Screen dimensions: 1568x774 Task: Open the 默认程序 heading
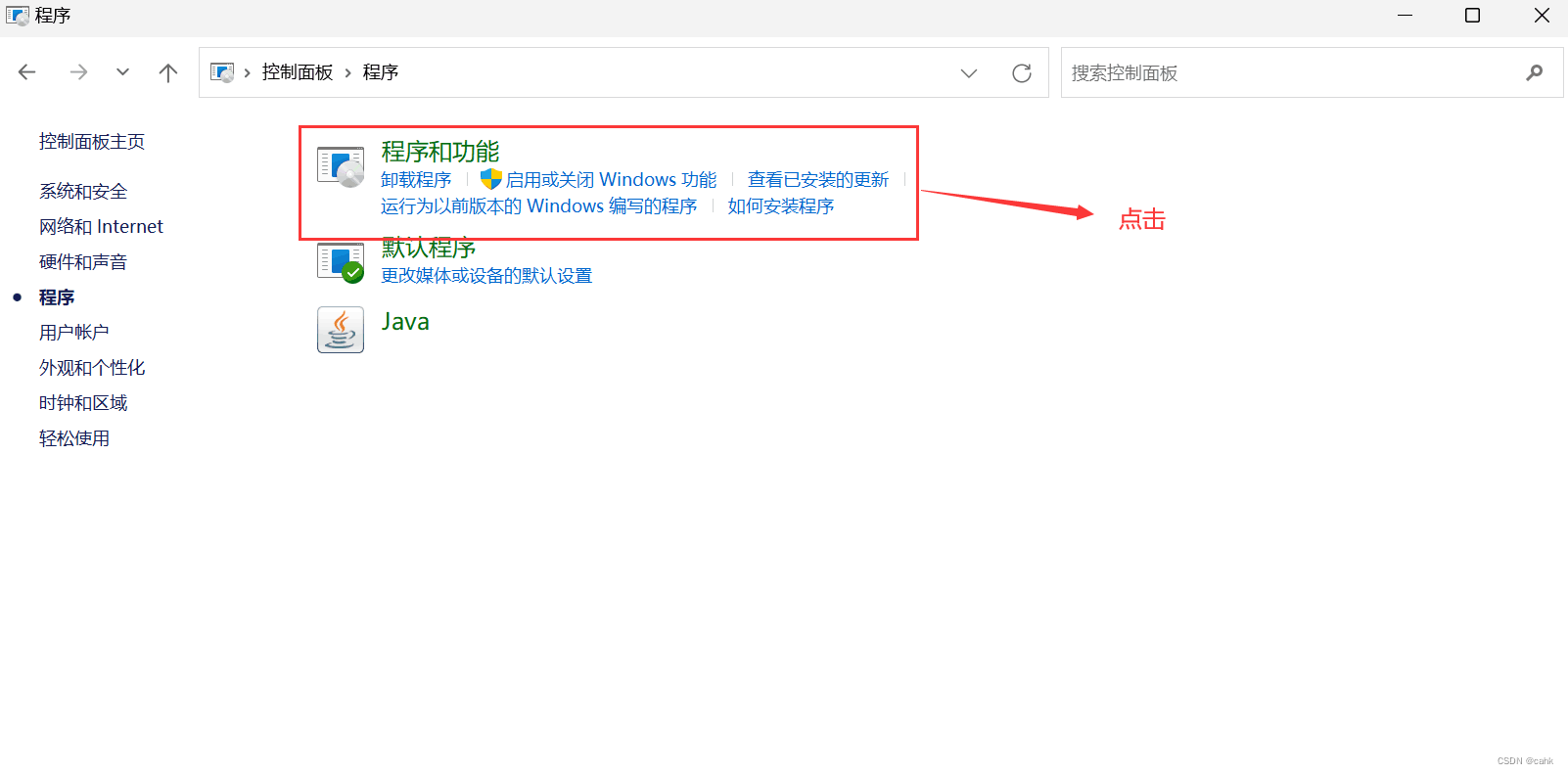[x=429, y=250]
